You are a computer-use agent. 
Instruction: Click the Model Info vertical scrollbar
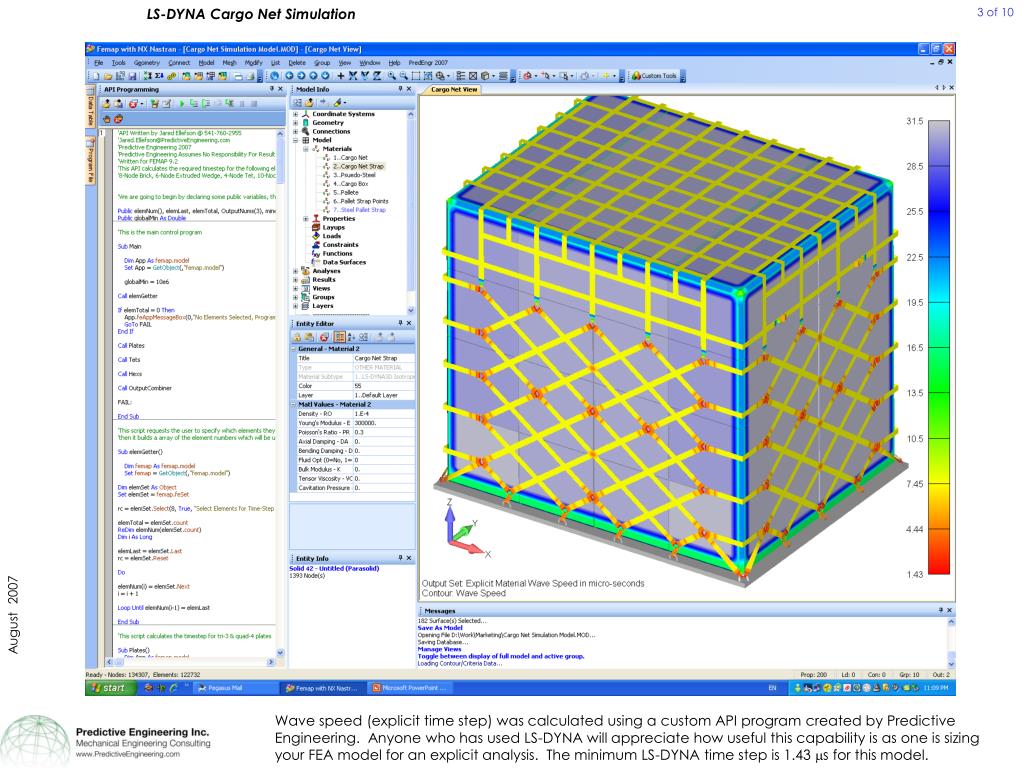point(411,212)
